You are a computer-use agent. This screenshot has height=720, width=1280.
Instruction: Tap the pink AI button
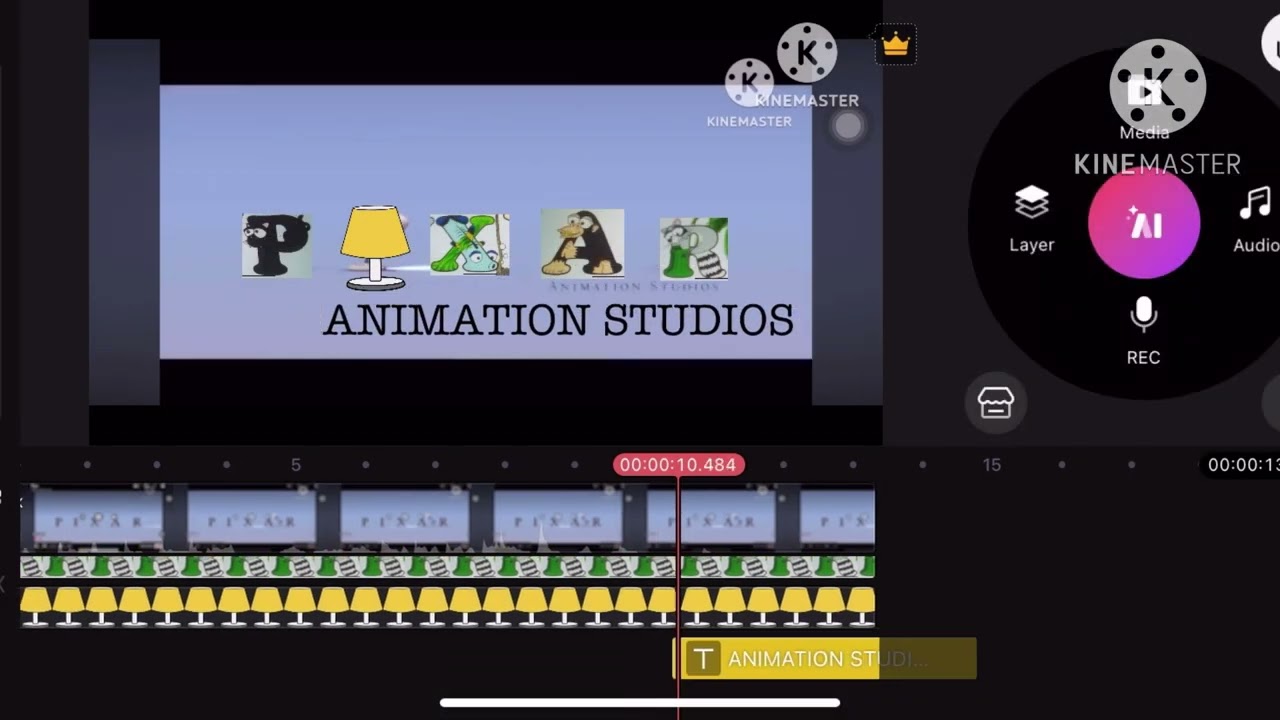(1144, 224)
